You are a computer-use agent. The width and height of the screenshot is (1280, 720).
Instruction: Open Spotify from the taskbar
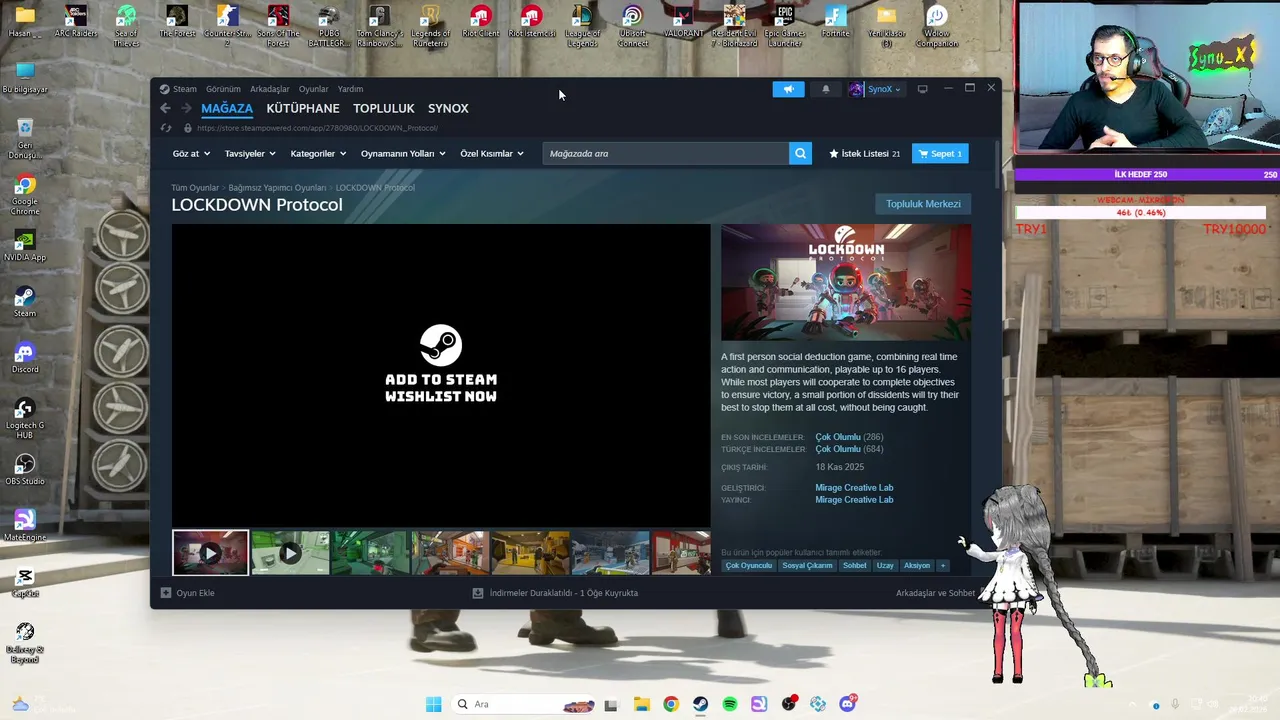(x=730, y=704)
